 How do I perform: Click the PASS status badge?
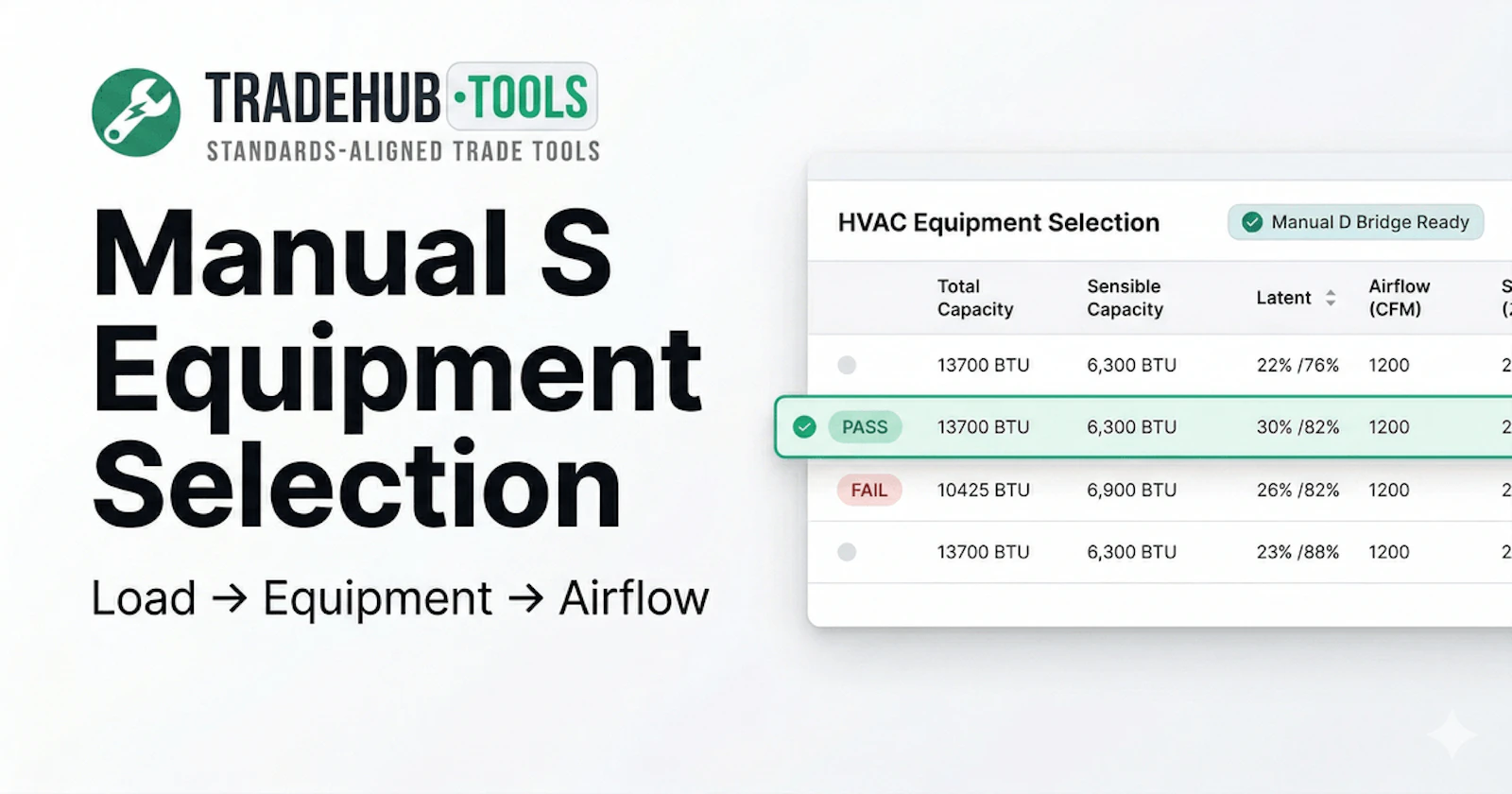click(865, 427)
